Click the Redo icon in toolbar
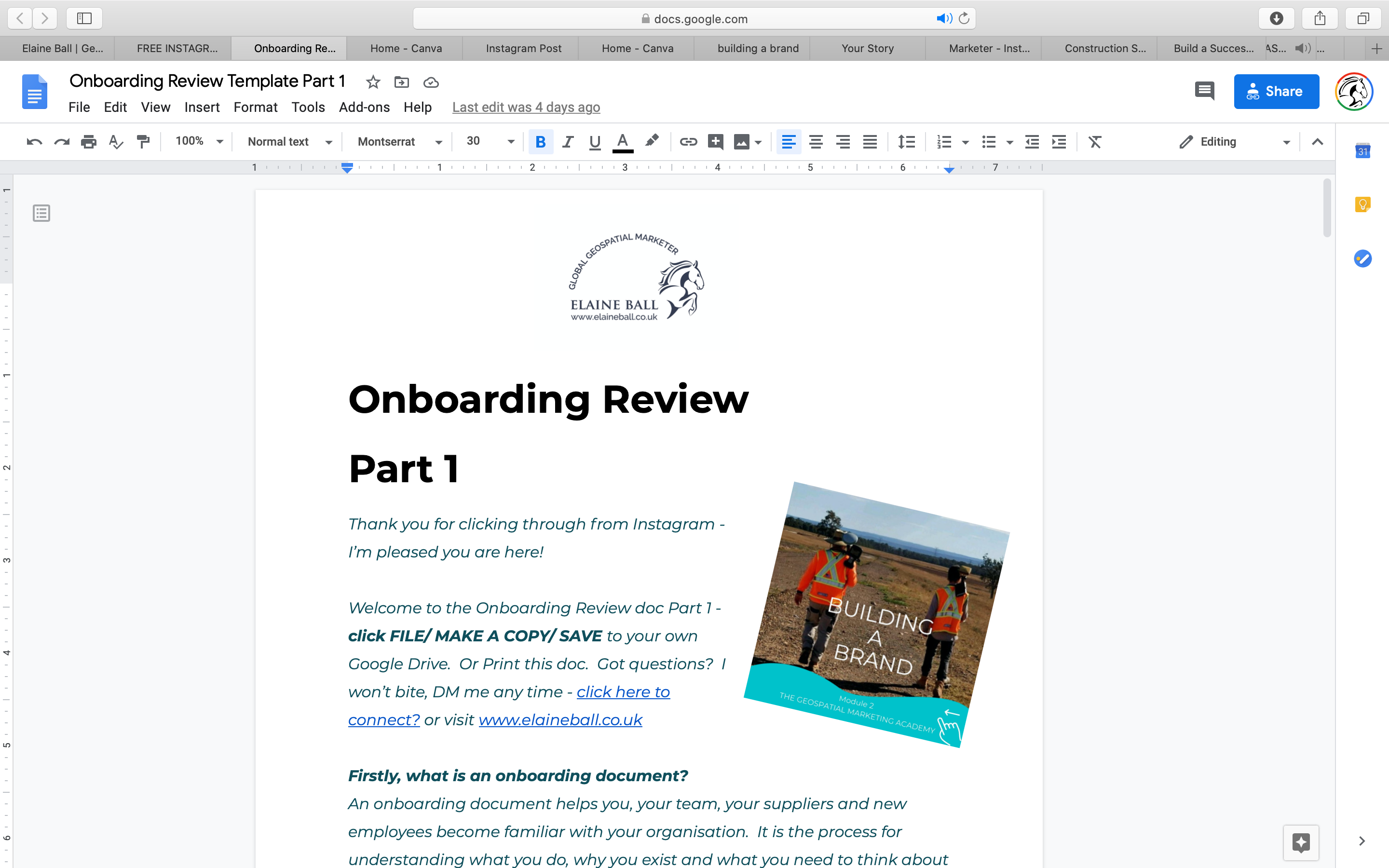The height and width of the screenshot is (868, 1389). point(61,142)
